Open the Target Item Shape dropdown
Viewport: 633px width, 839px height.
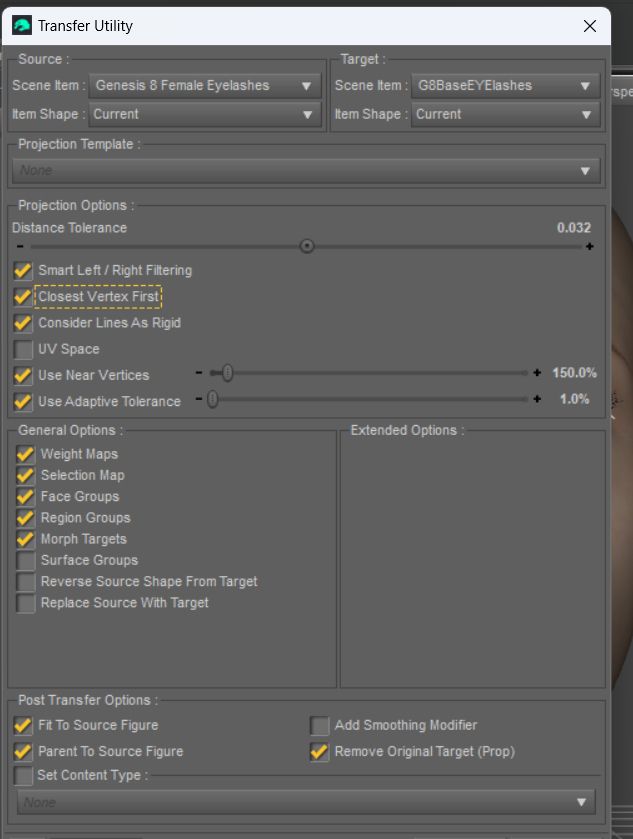click(x=505, y=115)
